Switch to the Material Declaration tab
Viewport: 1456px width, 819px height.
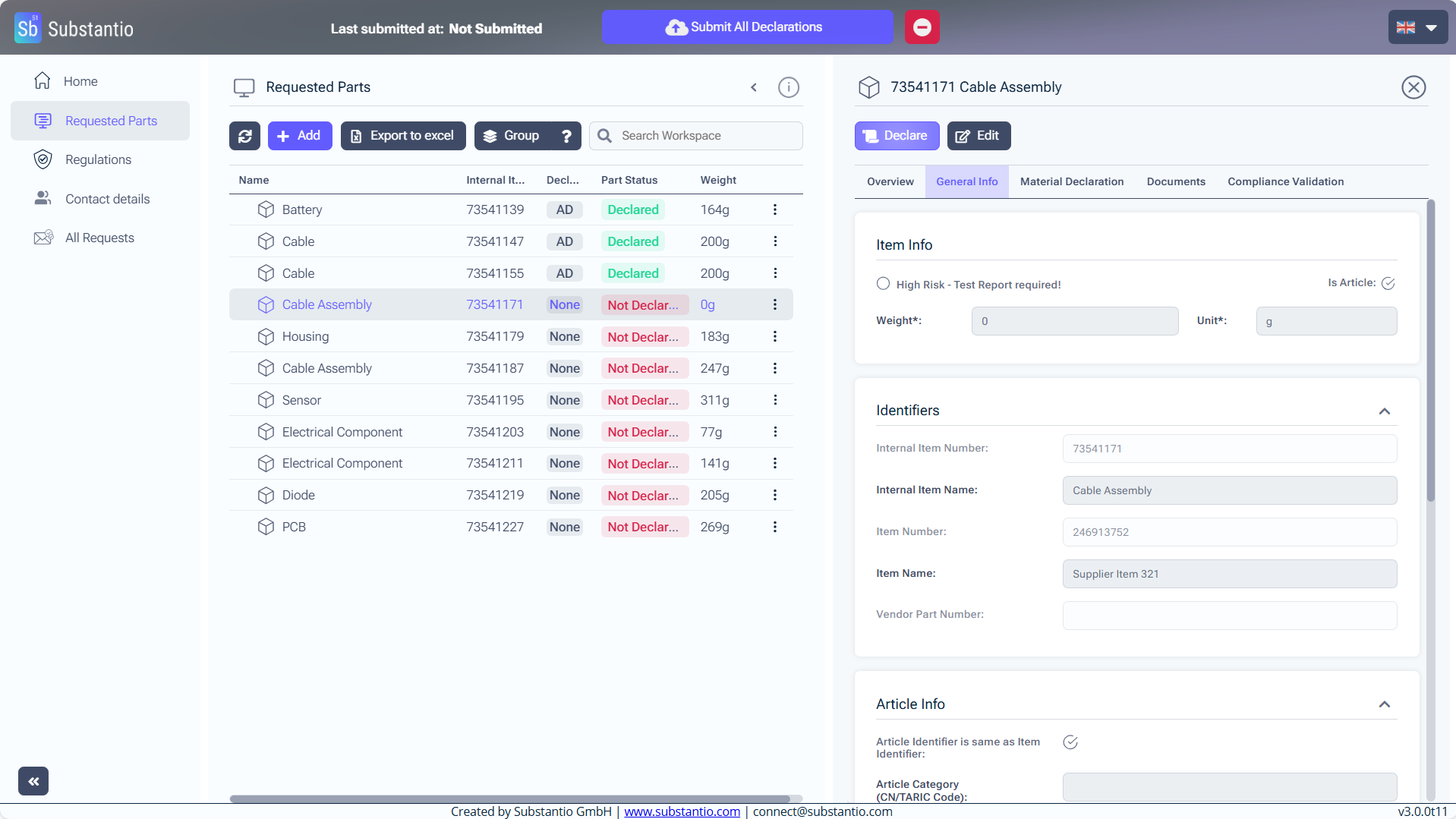pos(1071,181)
